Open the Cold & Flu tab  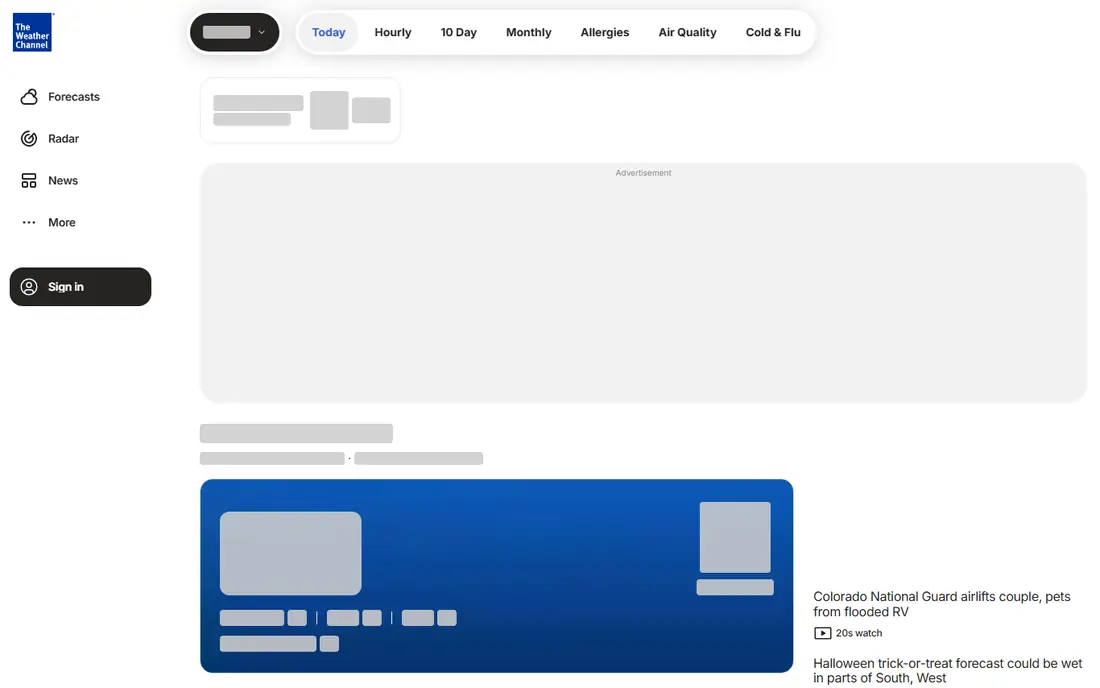tap(773, 32)
